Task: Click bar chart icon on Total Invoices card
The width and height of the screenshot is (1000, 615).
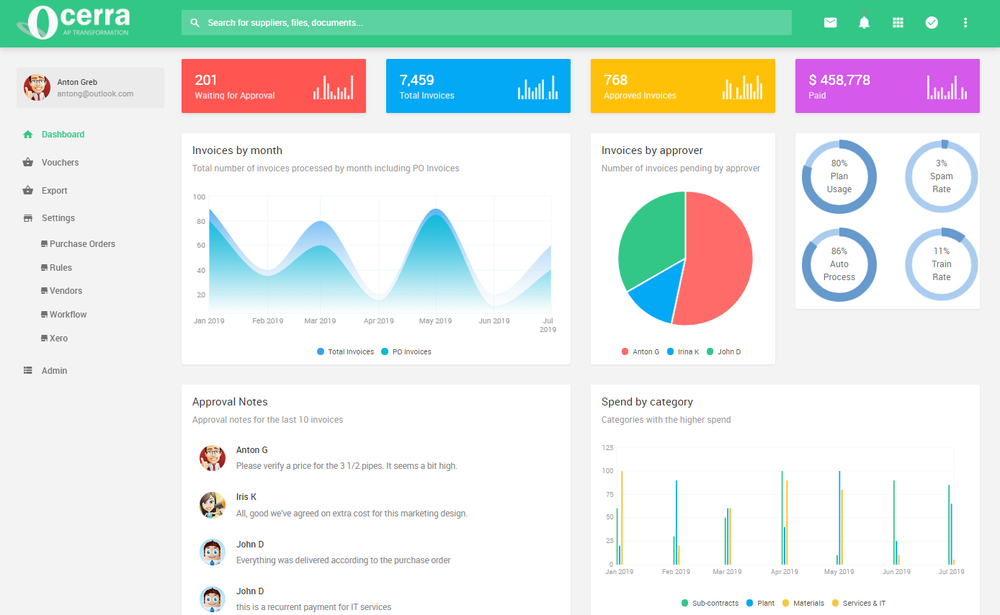Action: click(x=538, y=87)
